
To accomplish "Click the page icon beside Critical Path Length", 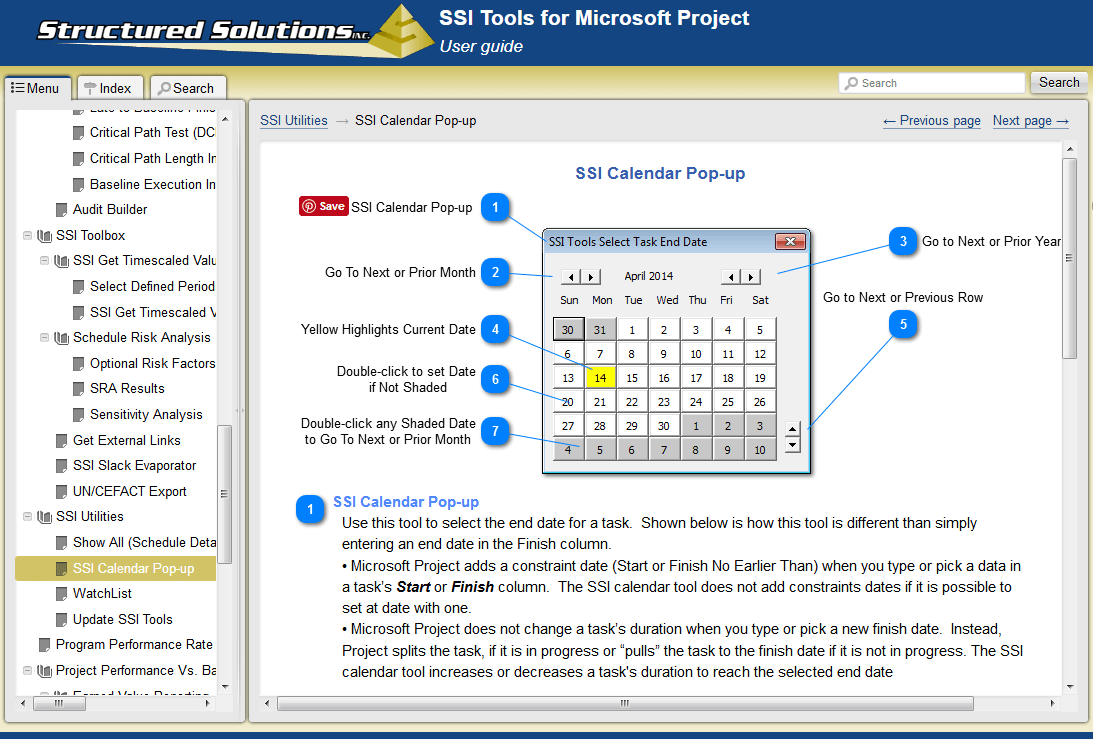I will point(79,159).
